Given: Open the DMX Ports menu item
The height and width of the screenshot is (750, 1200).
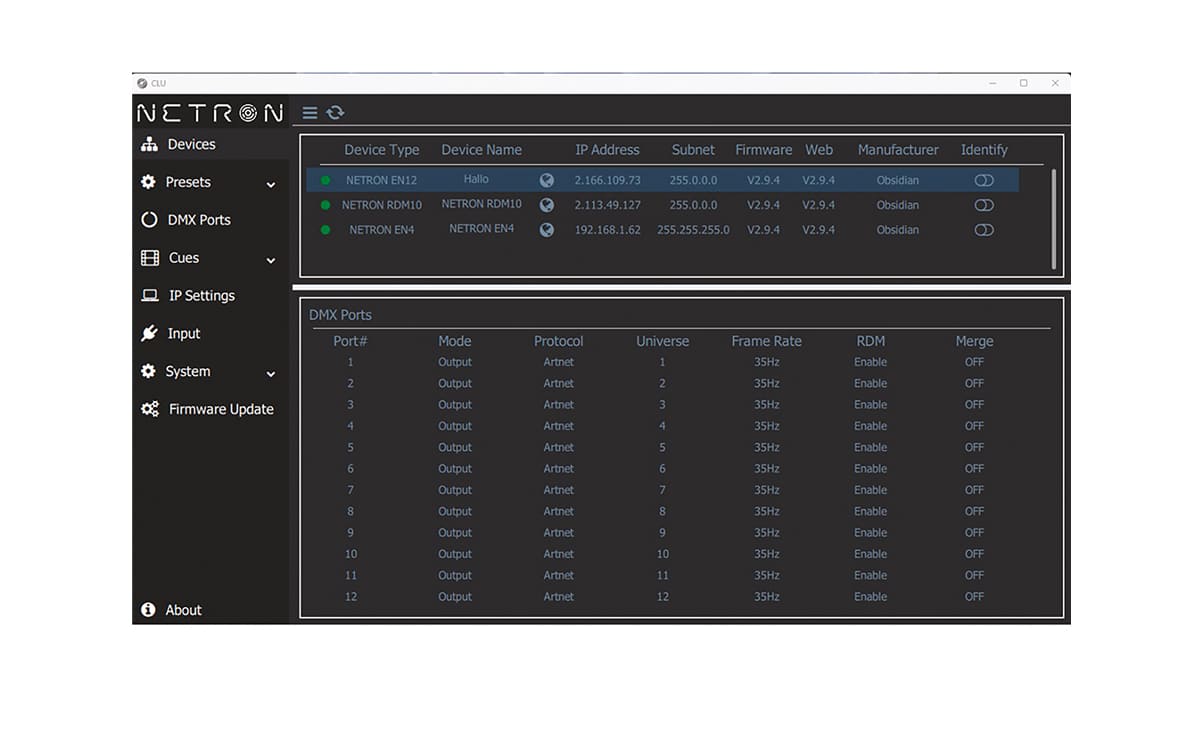Looking at the screenshot, I should [x=199, y=220].
